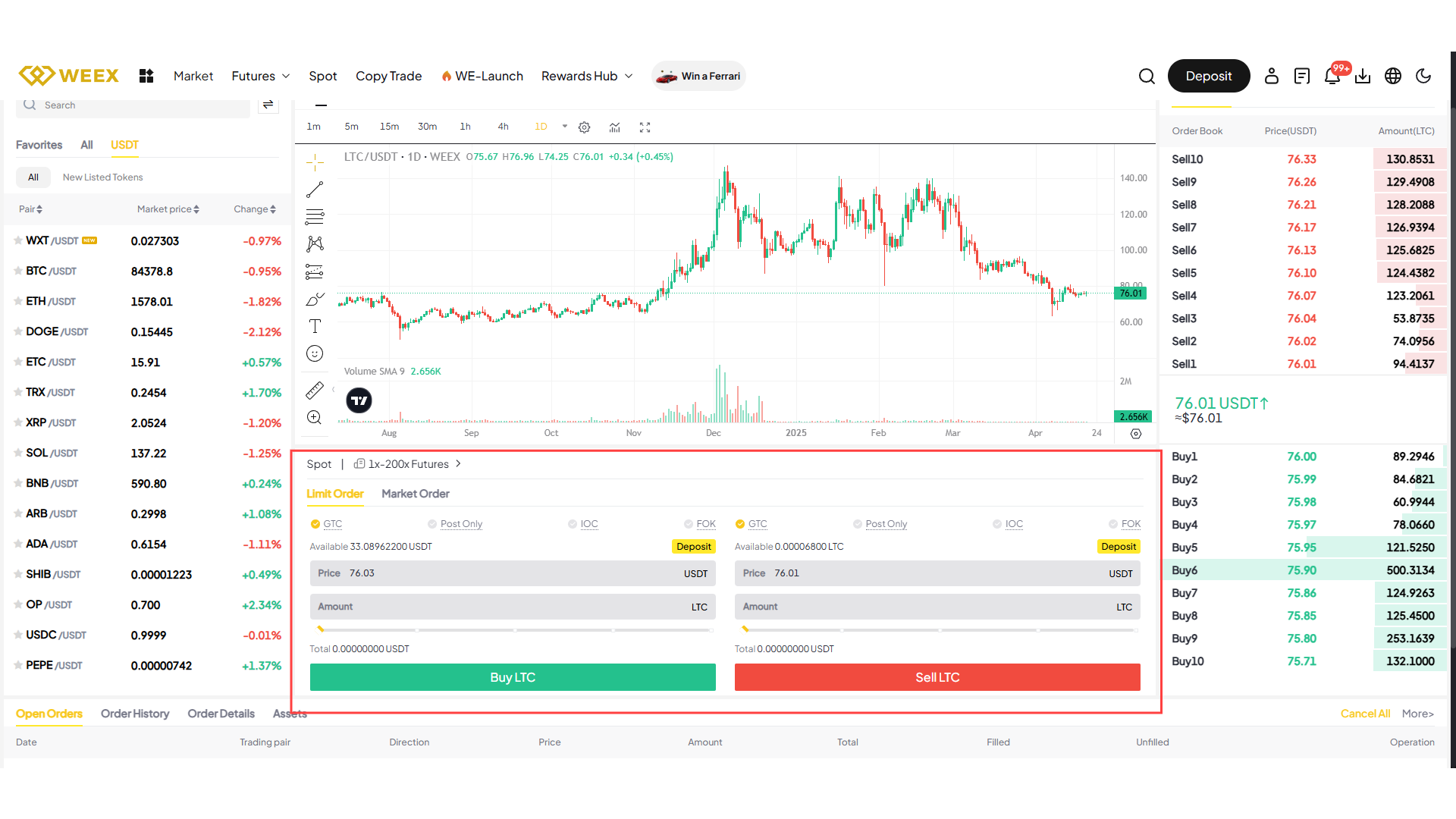Expand the chart interval dropdown arrow

coord(564,127)
